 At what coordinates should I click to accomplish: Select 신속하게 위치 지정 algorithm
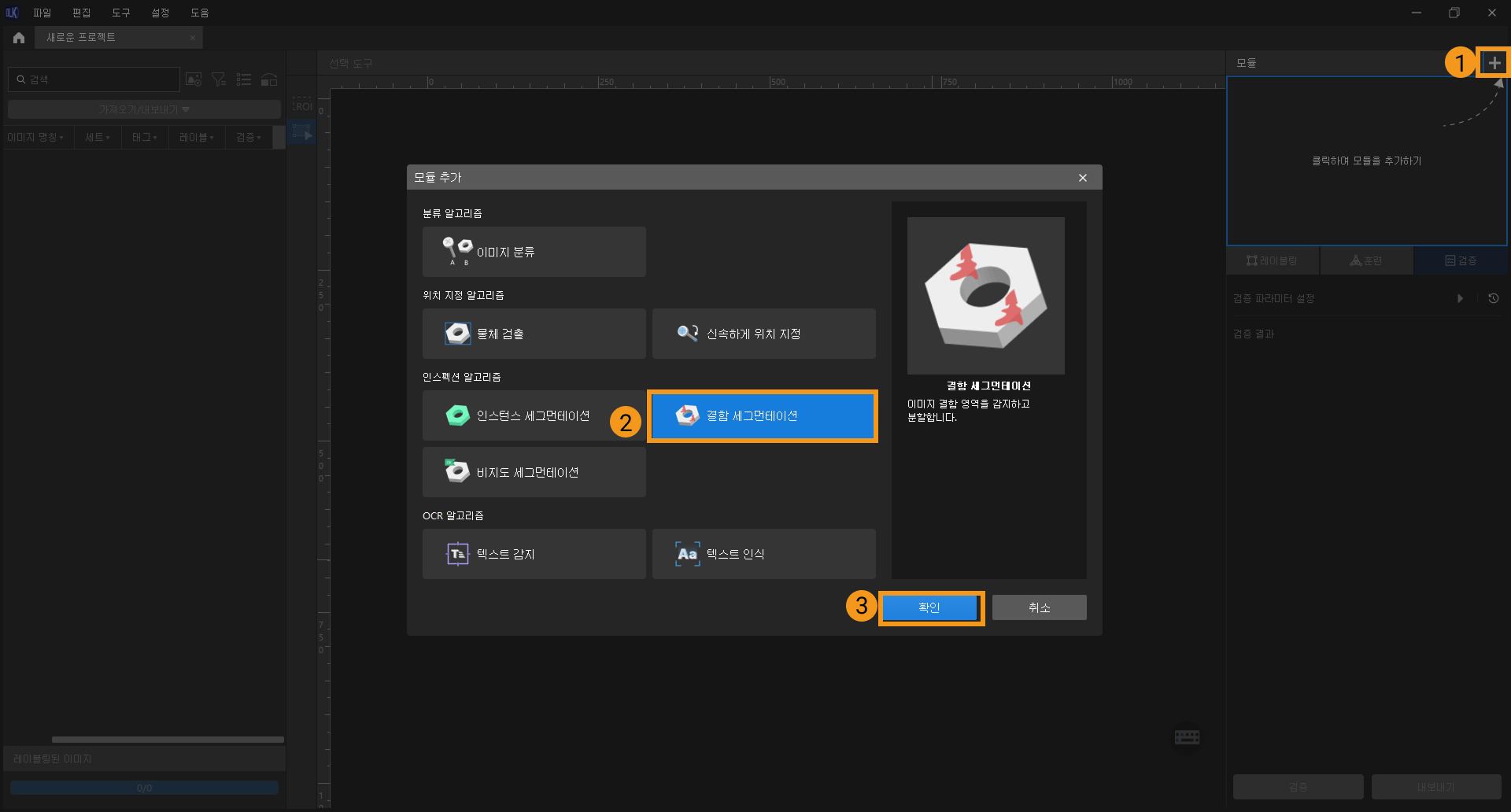pyautogui.click(x=763, y=334)
